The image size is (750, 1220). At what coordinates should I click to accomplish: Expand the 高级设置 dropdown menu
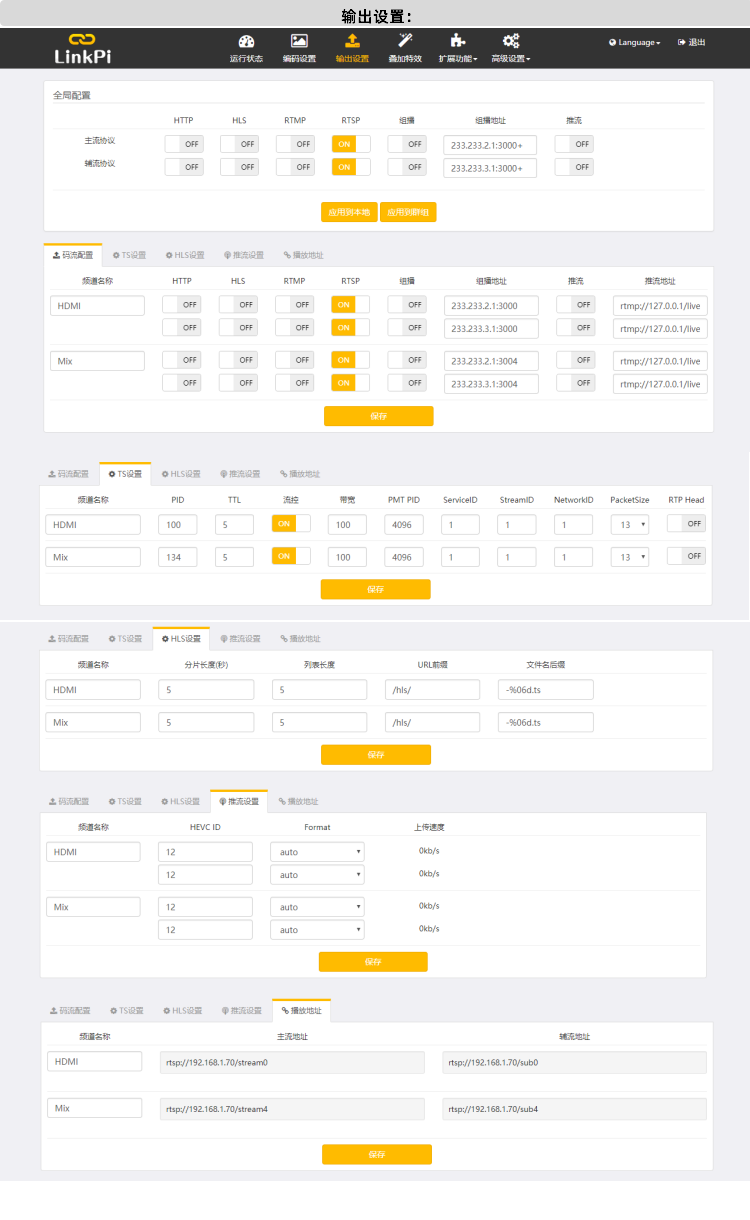click(511, 58)
